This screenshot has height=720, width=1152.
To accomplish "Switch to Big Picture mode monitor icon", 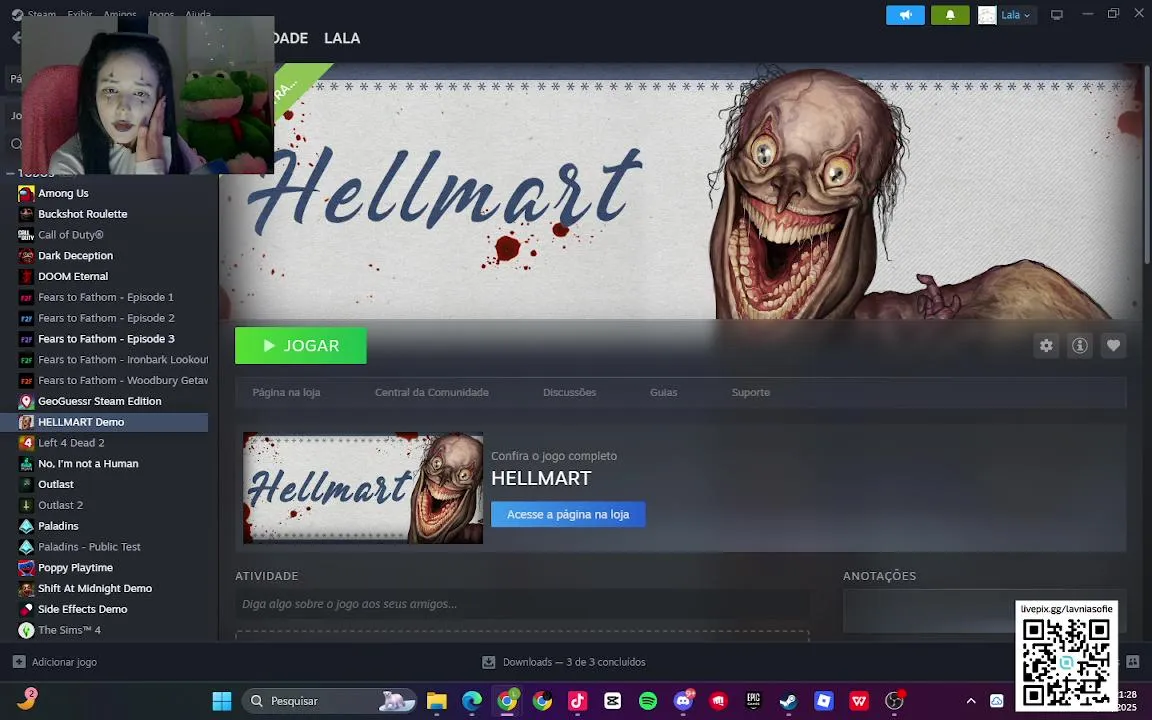I will 1056,15.
